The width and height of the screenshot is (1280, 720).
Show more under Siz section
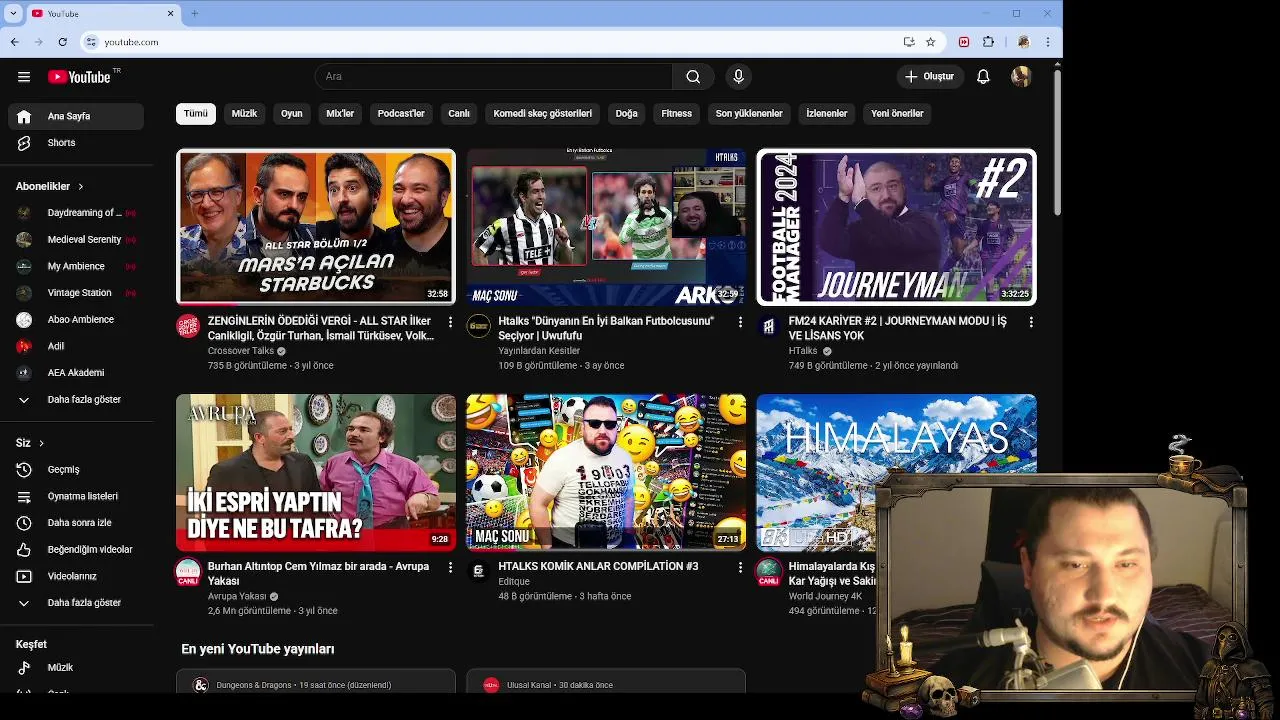click(76, 603)
